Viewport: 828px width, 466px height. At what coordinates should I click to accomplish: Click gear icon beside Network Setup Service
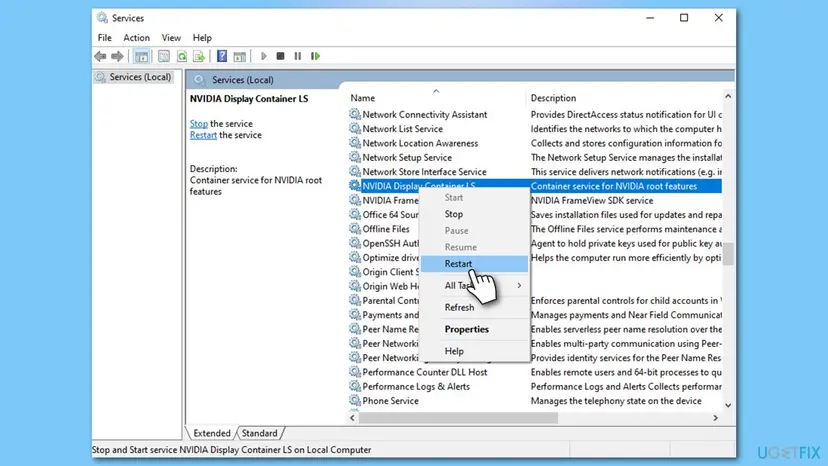pyautogui.click(x=355, y=157)
